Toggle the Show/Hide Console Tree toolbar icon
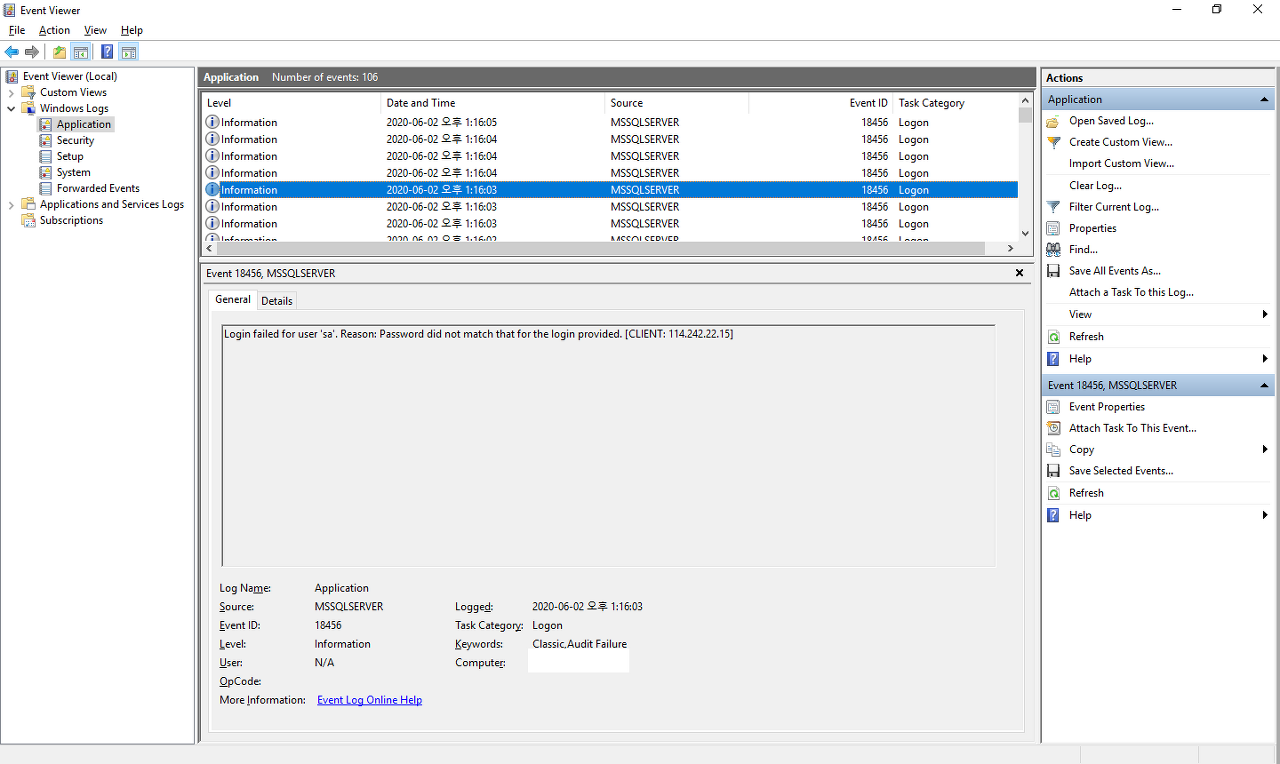 [x=81, y=52]
